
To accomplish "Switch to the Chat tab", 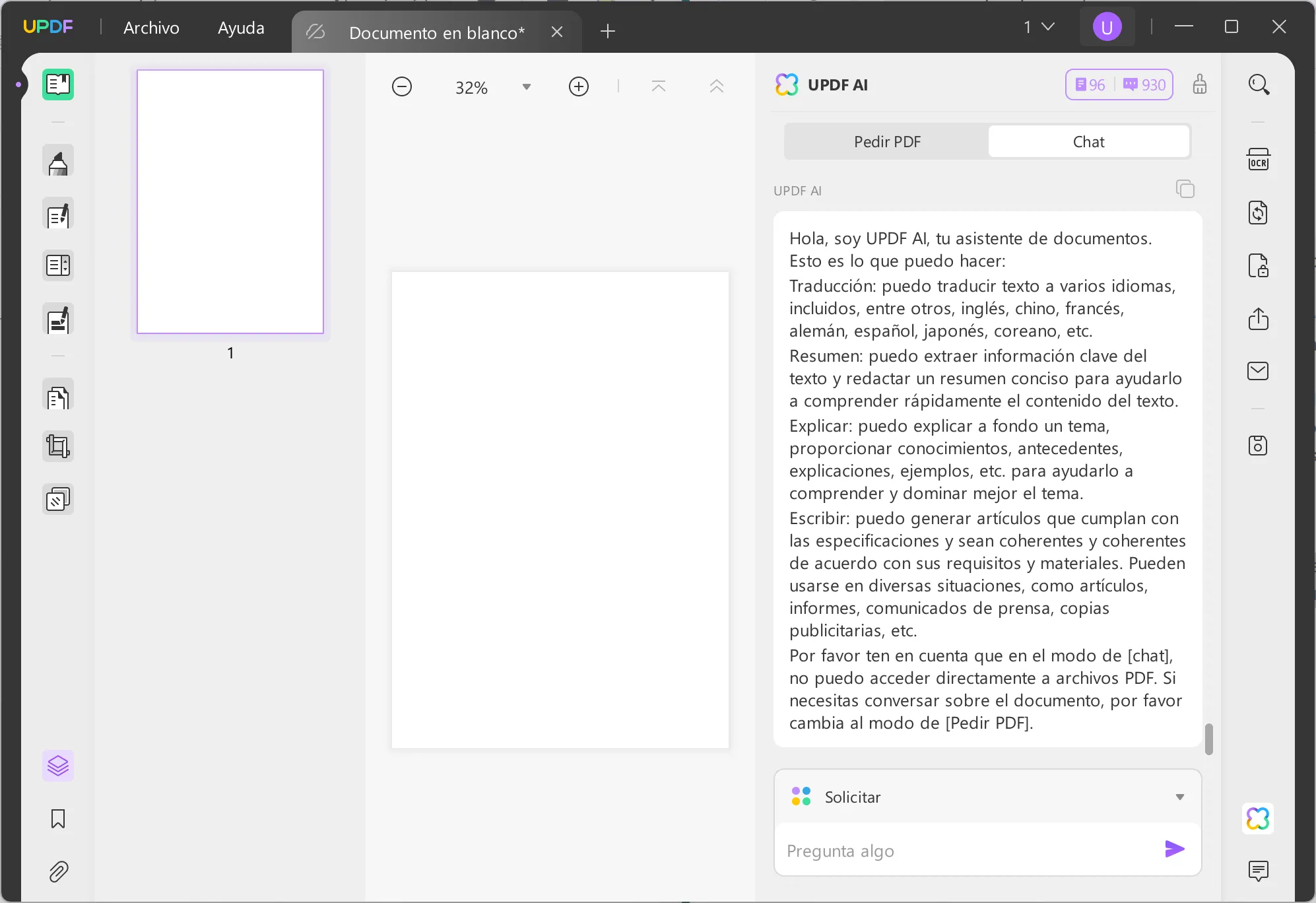I will (1088, 141).
